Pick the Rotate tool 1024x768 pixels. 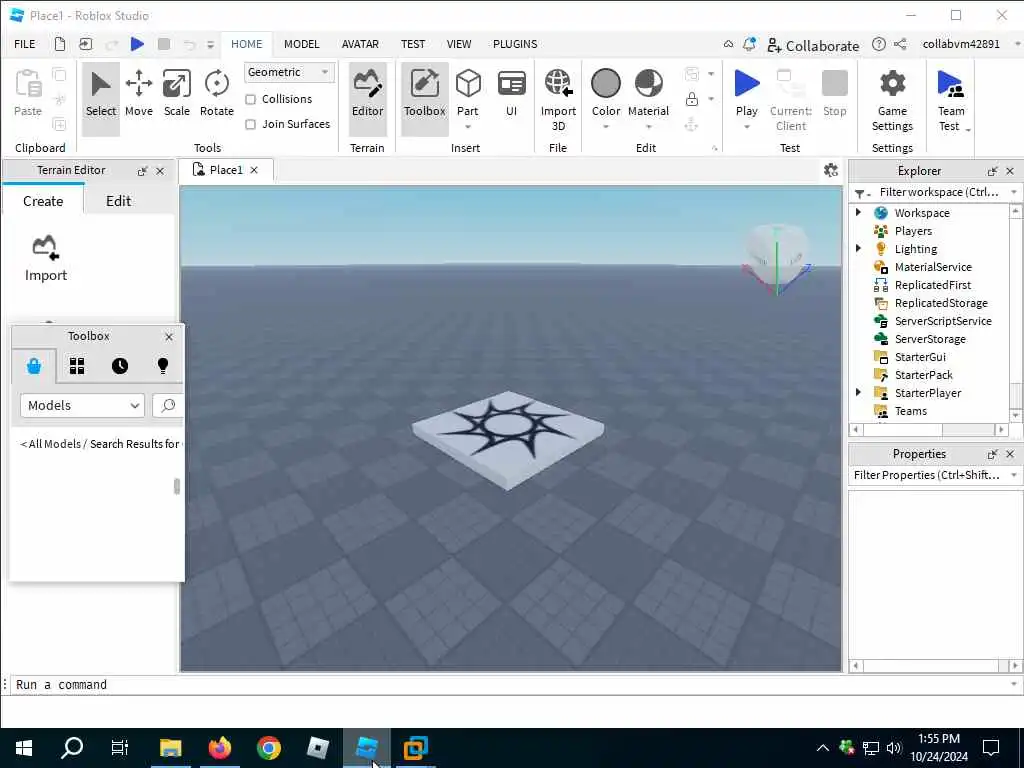point(216,95)
